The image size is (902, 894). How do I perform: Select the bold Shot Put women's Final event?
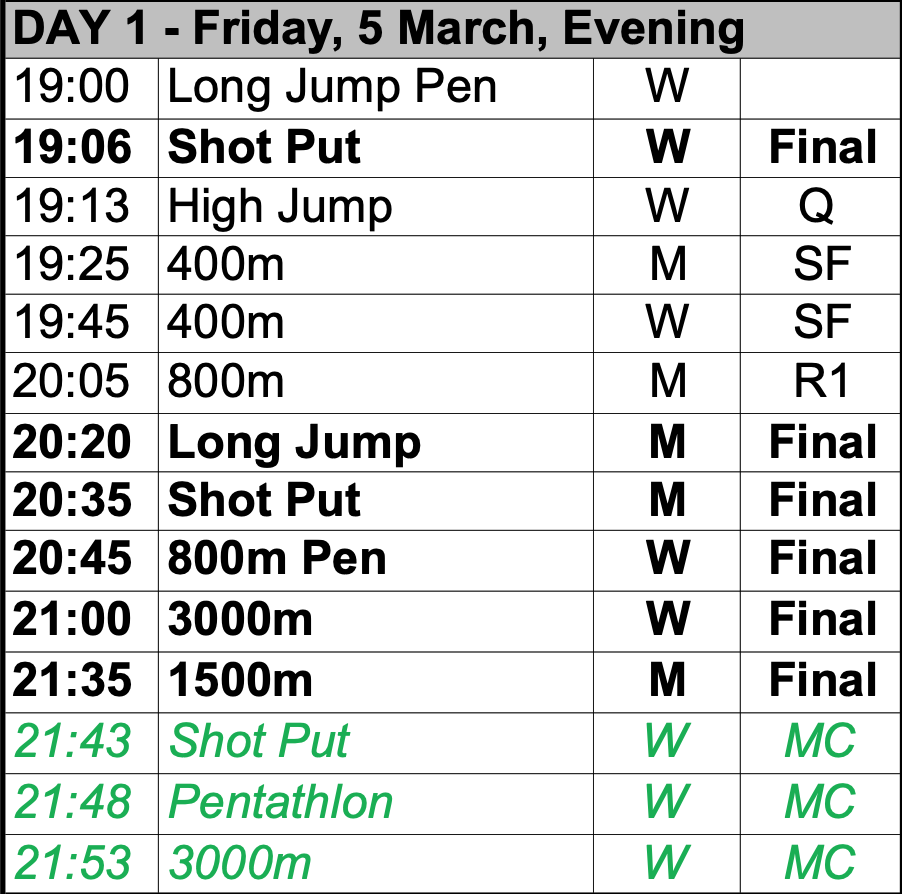pyautogui.click(x=264, y=147)
